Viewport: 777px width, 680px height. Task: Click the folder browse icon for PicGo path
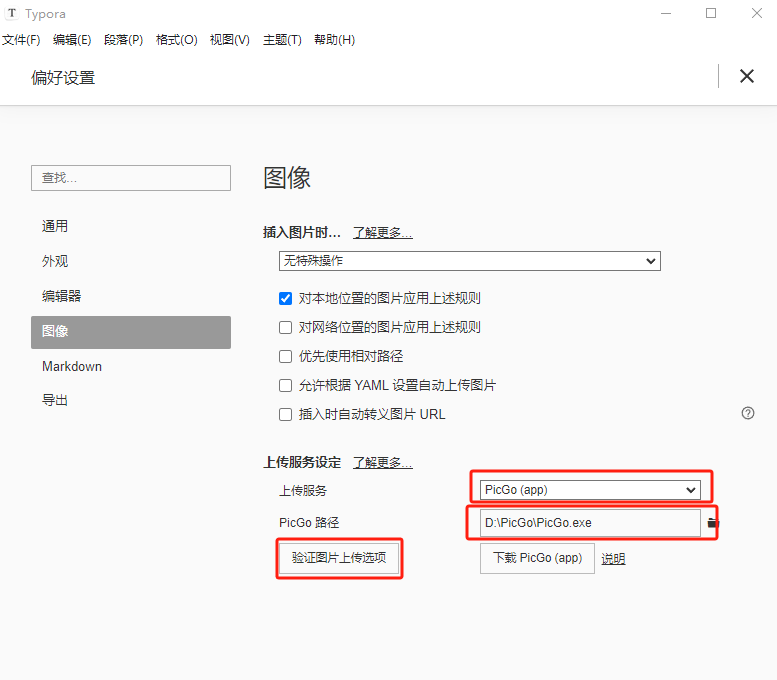(x=713, y=522)
